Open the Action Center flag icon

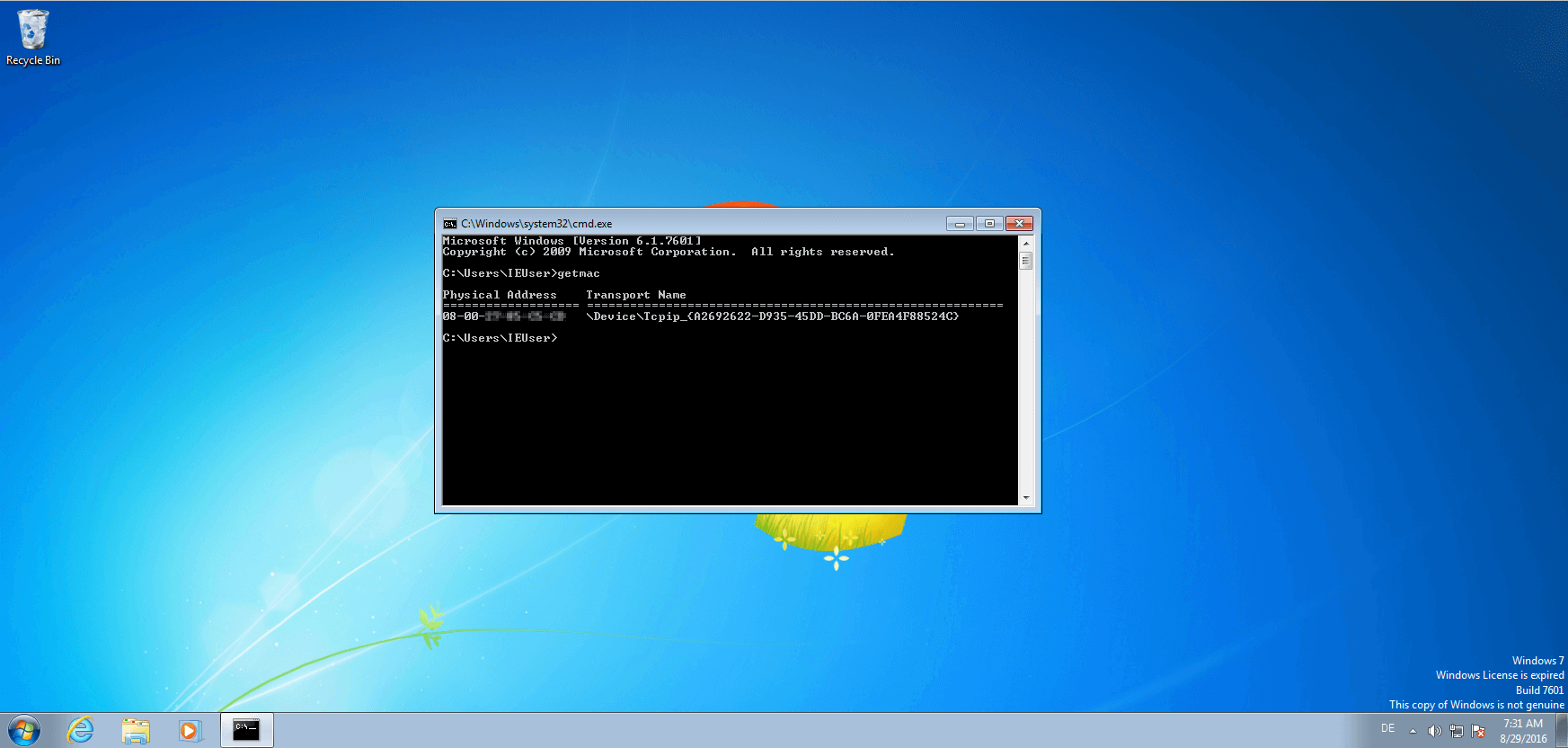coord(1478,731)
